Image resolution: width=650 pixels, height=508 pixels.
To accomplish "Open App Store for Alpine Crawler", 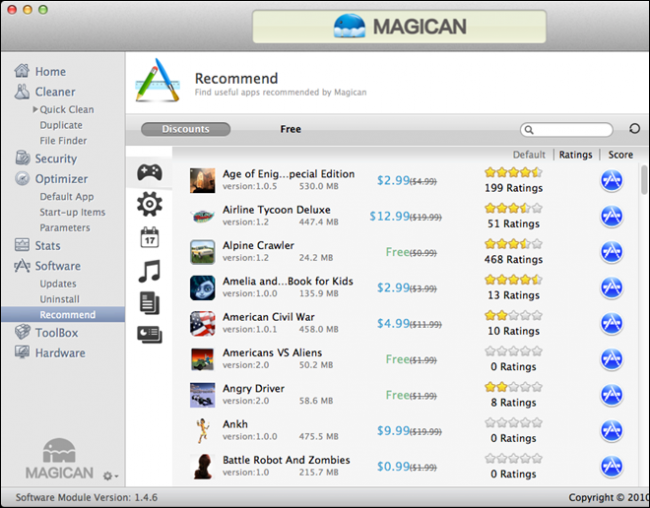I will coord(611,252).
